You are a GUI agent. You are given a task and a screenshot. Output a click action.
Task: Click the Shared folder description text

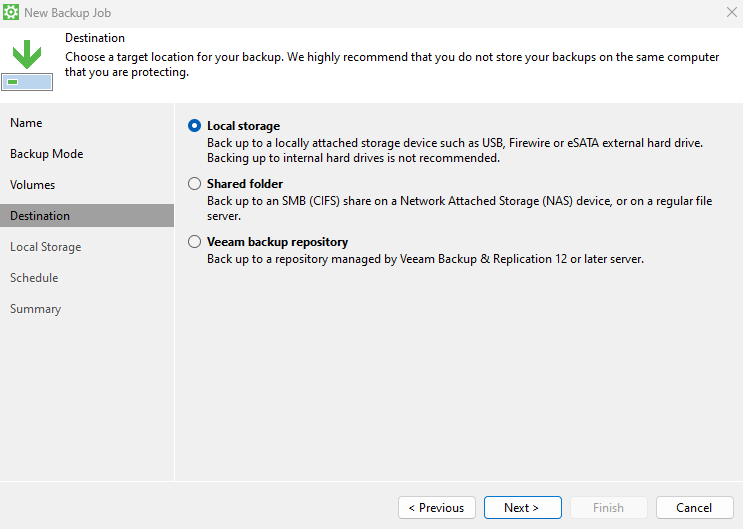(459, 202)
